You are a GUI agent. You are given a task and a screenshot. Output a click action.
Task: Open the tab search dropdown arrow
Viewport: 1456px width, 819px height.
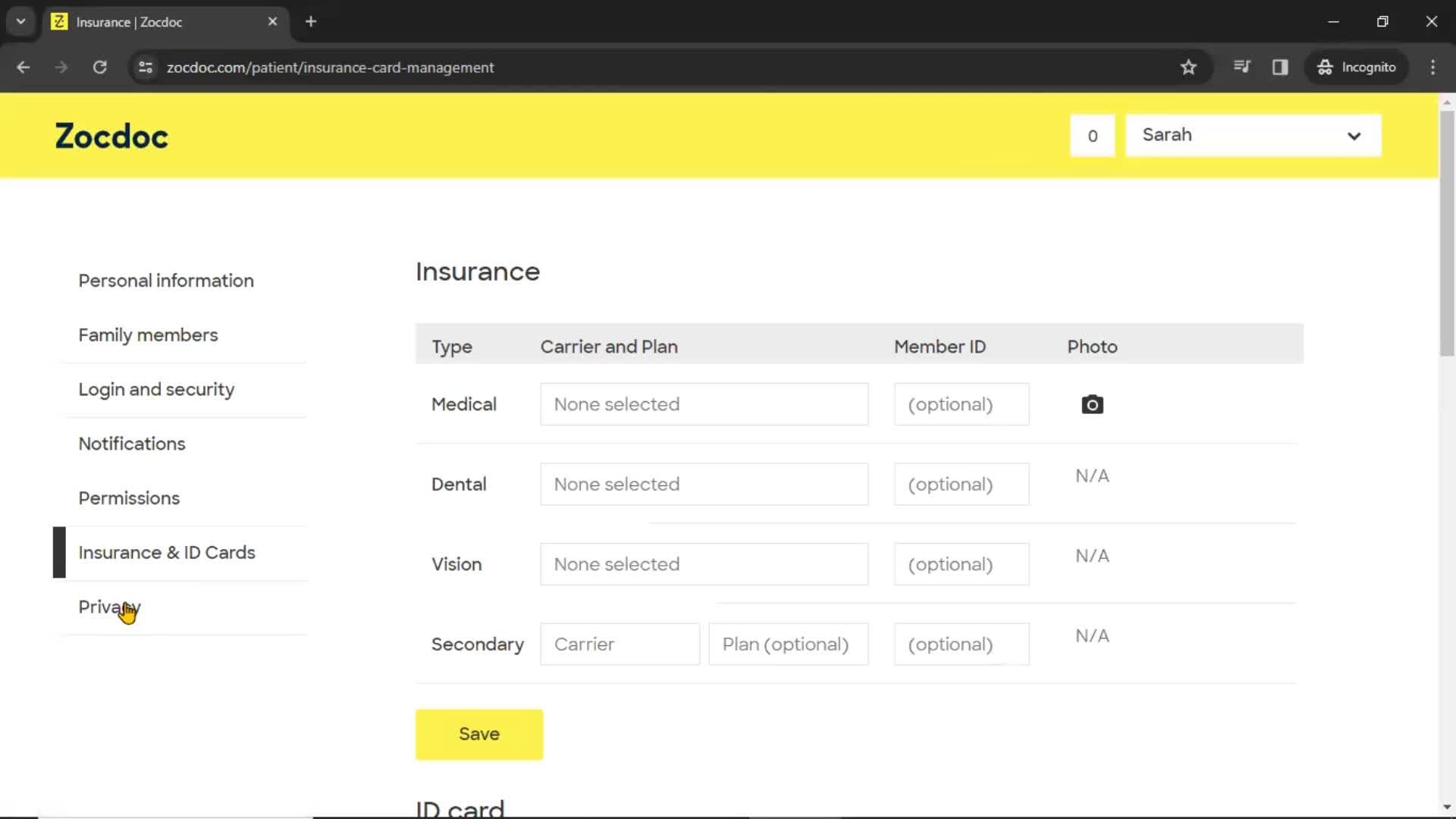tap(20, 21)
